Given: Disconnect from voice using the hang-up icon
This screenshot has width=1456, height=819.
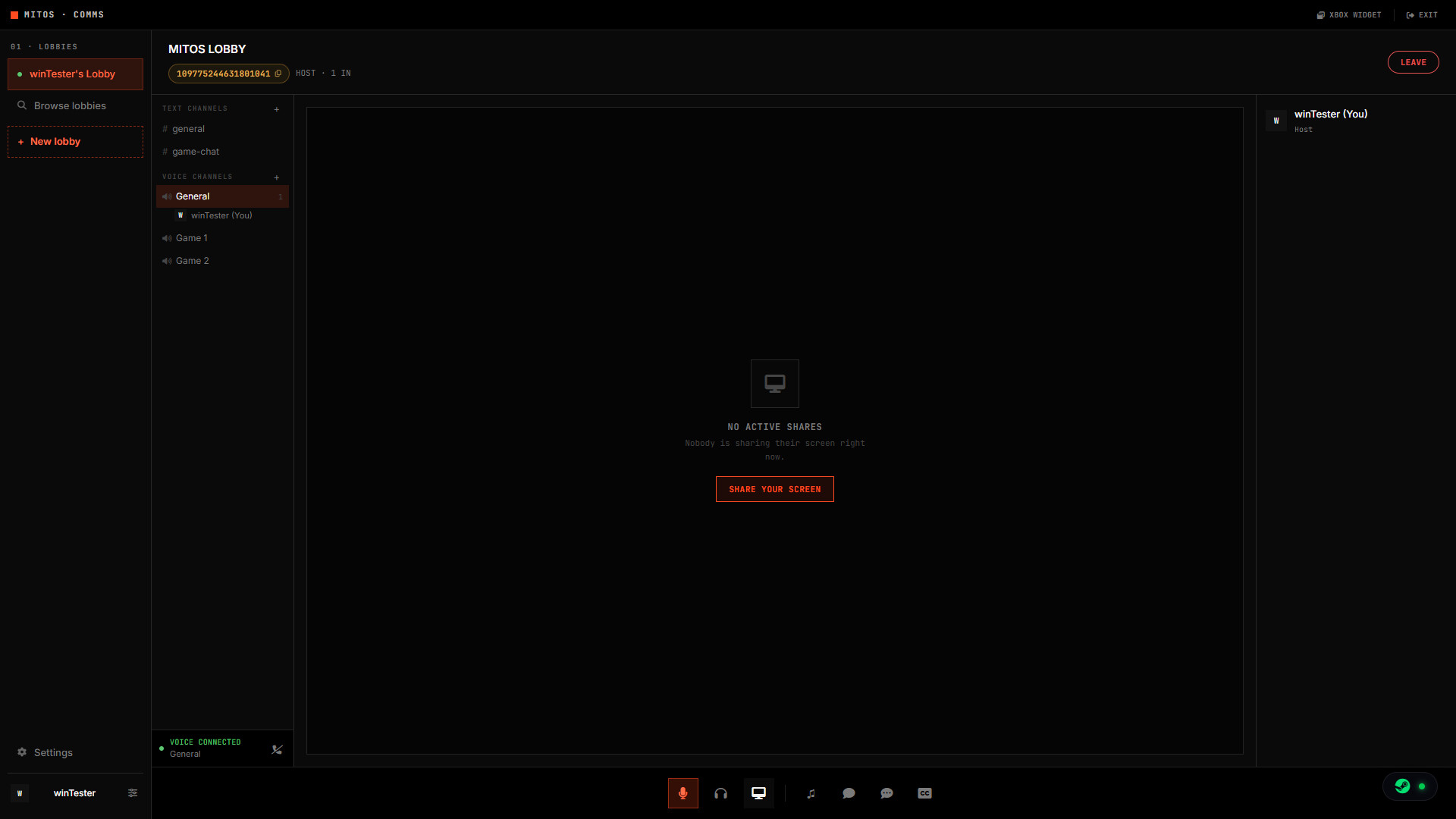Looking at the screenshot, I should [x=277, y=749].
